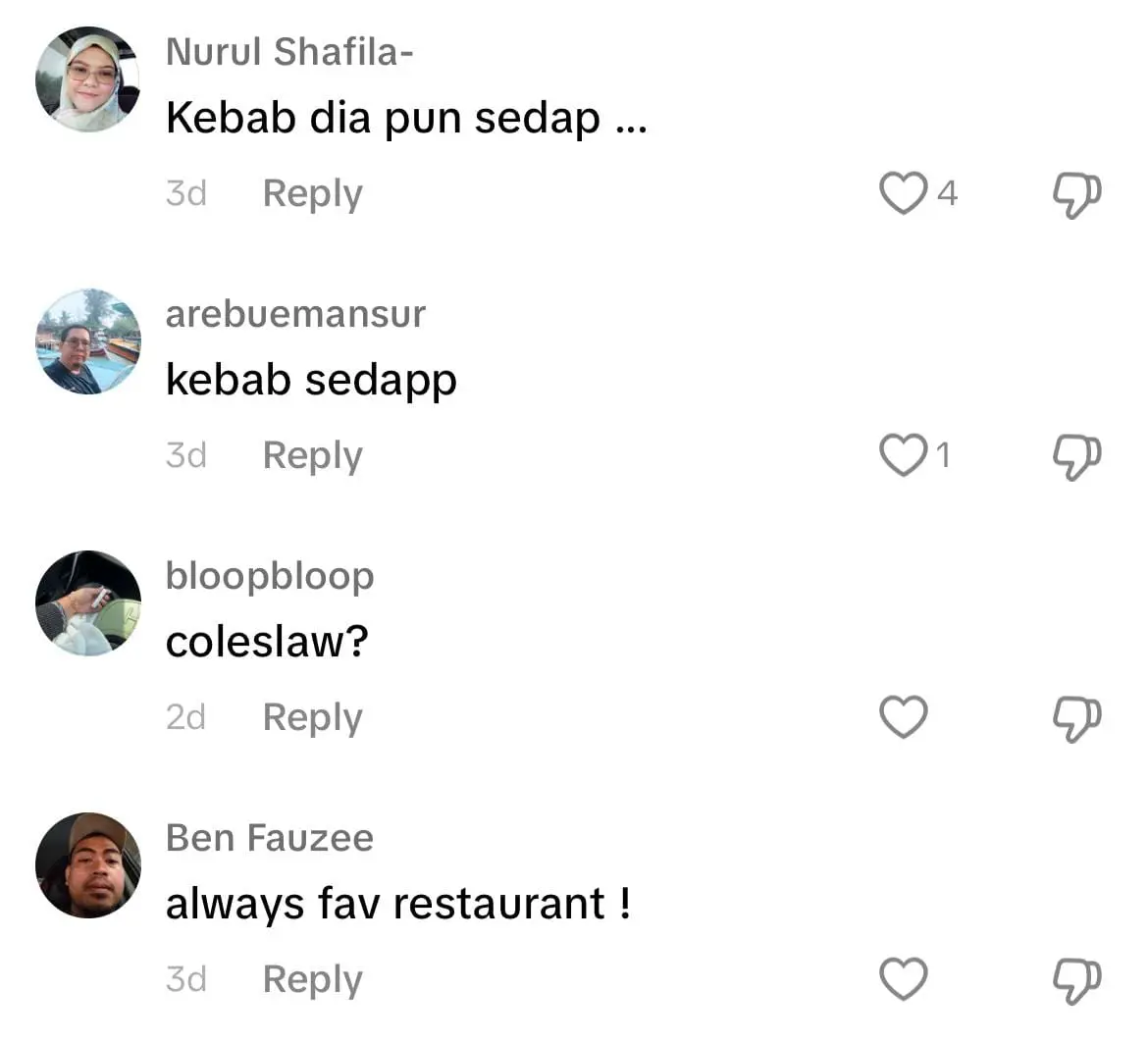Reply to arebuemansur's comment
The width and height of the screenshot is (1148, 1044).
(312, 455)
